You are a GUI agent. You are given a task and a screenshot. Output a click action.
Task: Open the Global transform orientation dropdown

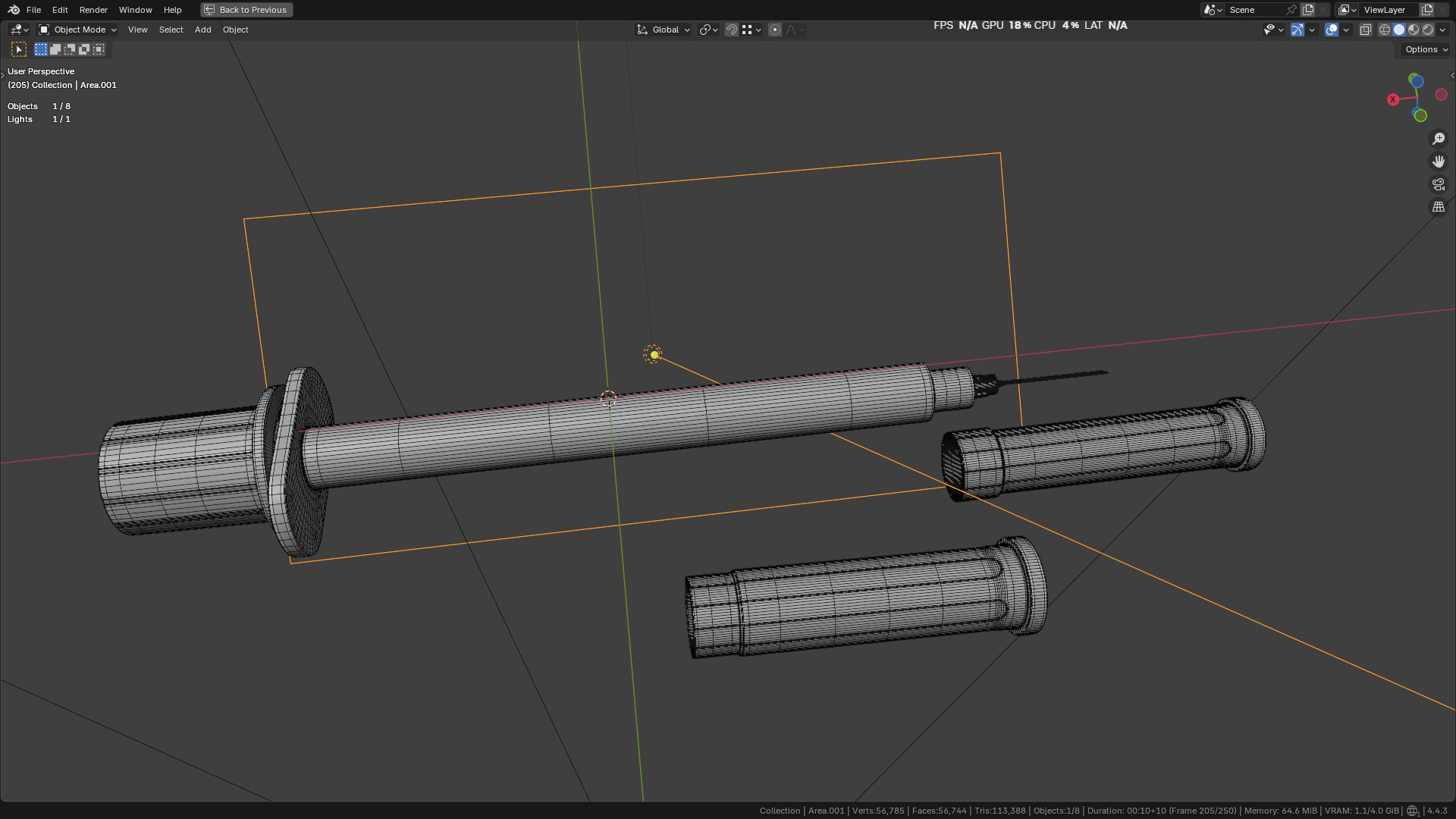click(x=664, y=30)
